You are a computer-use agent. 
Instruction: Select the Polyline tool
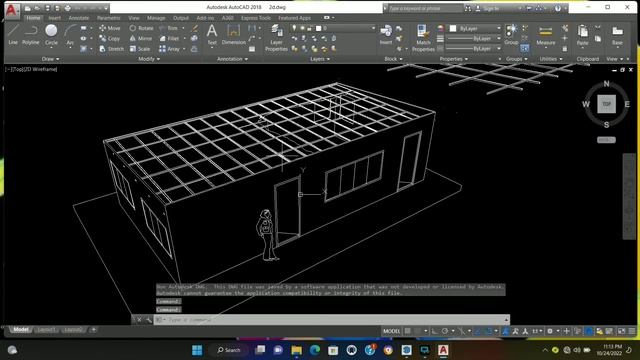[31, 34]
